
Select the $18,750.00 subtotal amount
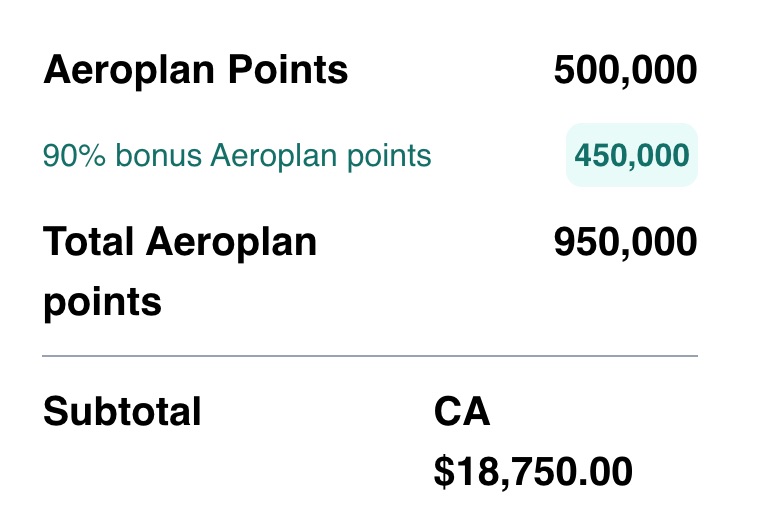533,471
